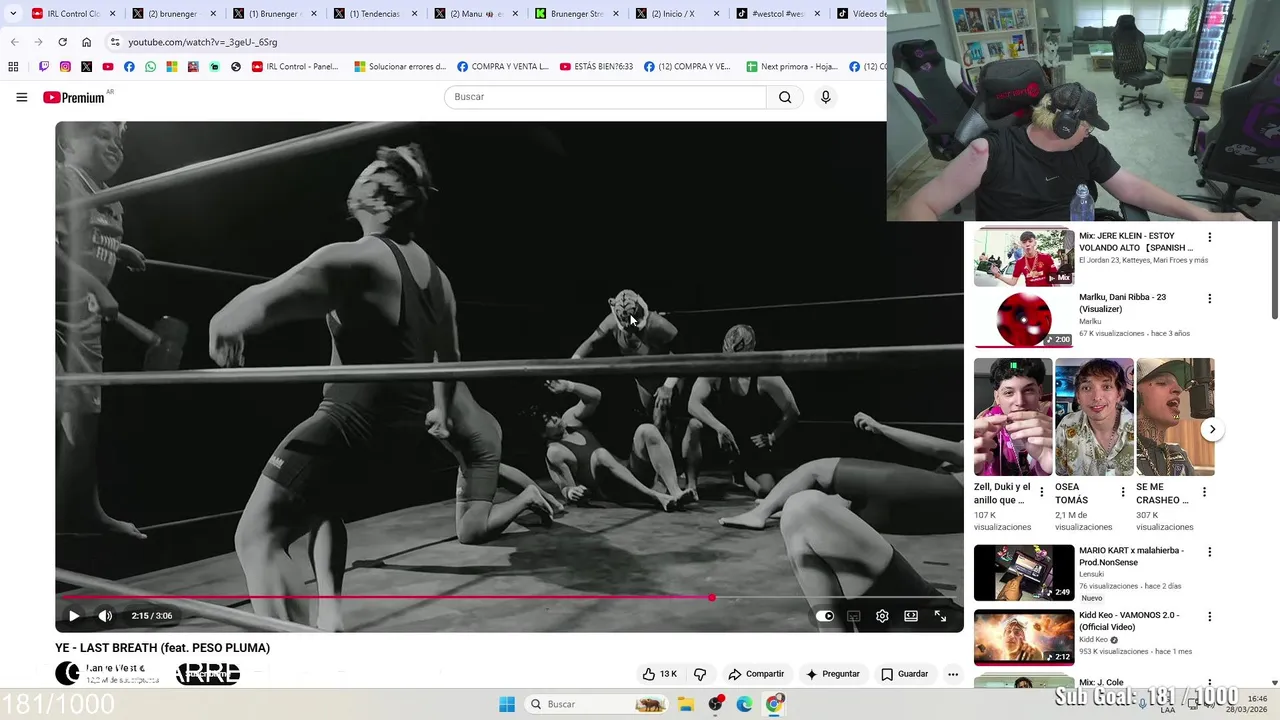Go back in browser history
Screen dimensions: 1280x720
(14, 42)
